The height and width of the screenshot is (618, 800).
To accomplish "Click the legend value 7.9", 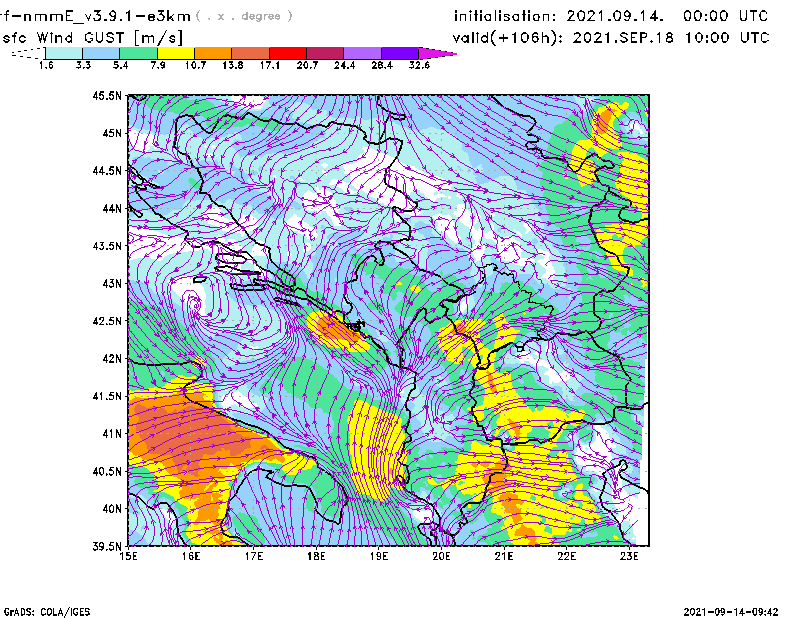I will point(158,65).
